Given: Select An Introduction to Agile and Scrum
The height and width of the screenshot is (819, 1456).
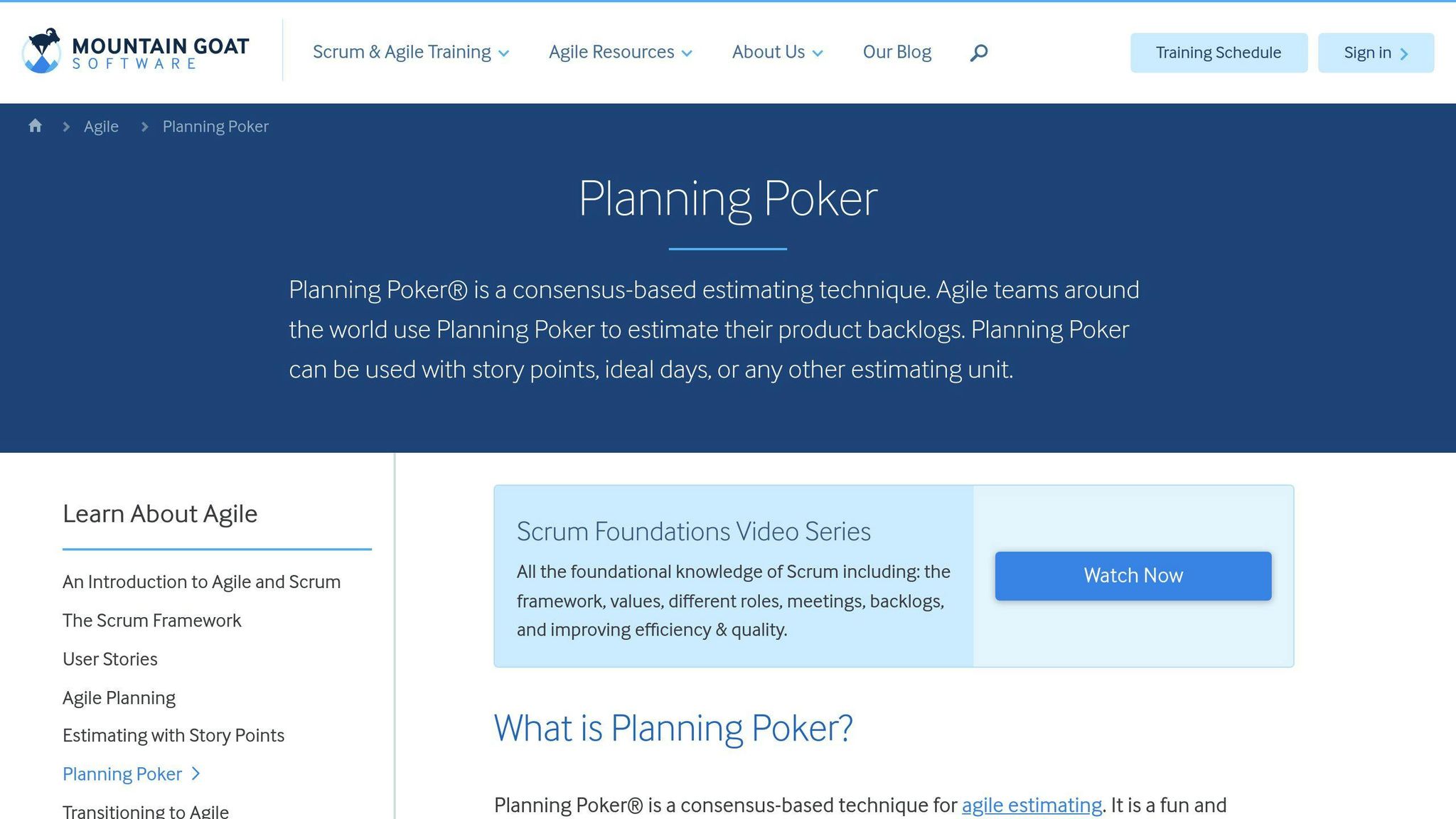Looking at the screenshot, I should (201, 581).
